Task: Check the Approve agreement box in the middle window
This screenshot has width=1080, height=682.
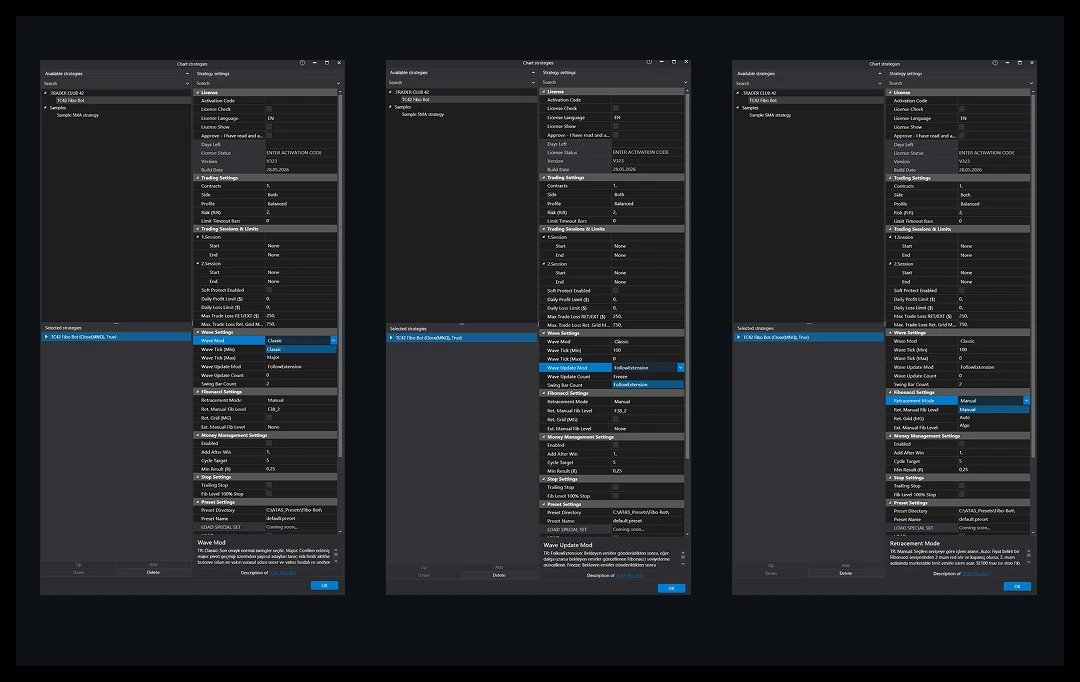Action: click(616, 135)
